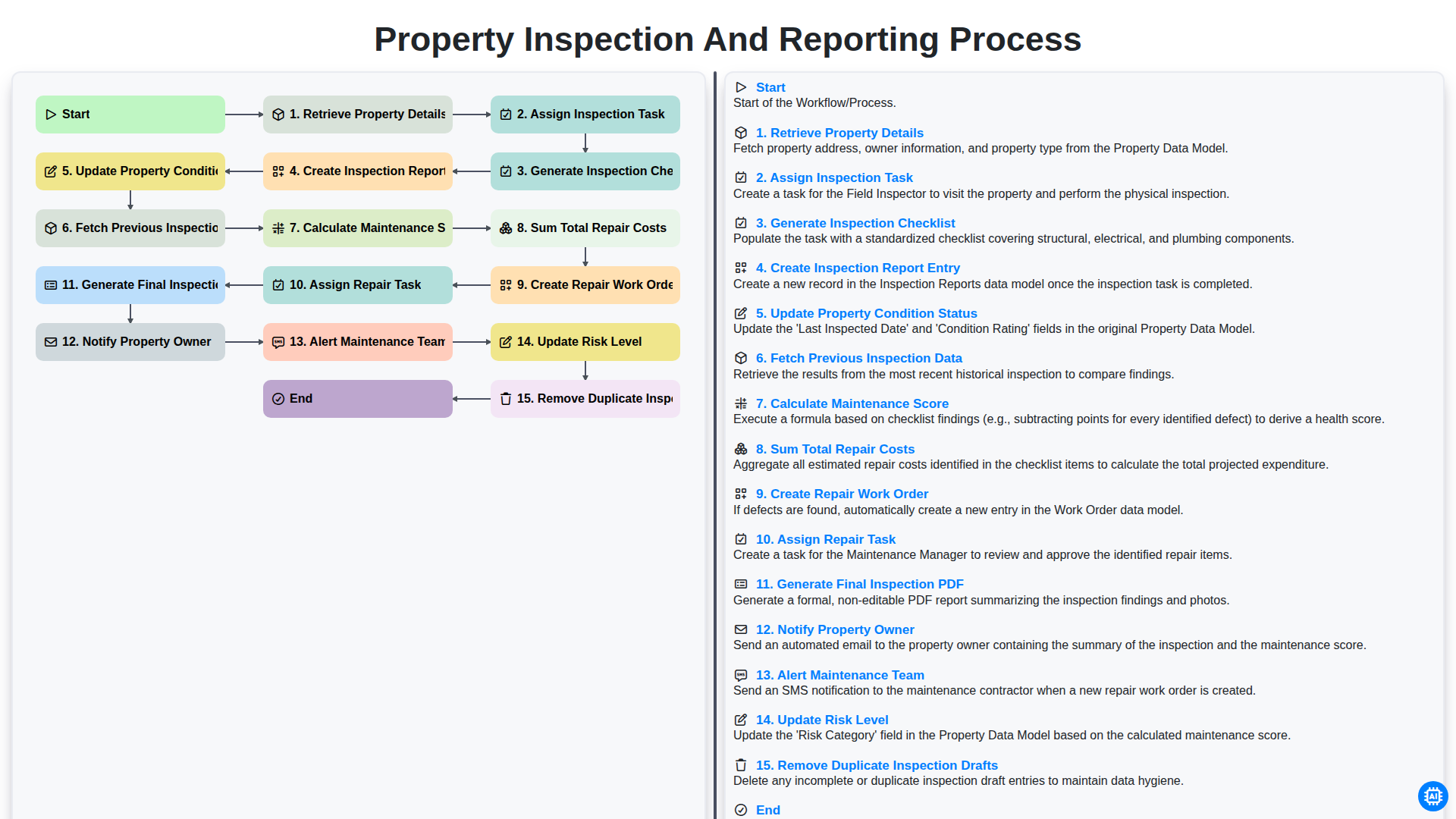Select the 14. Update Risk Level node
The width and height of the screenshot is (1456, 819).
pyautogui.click(x=585, y=342)
